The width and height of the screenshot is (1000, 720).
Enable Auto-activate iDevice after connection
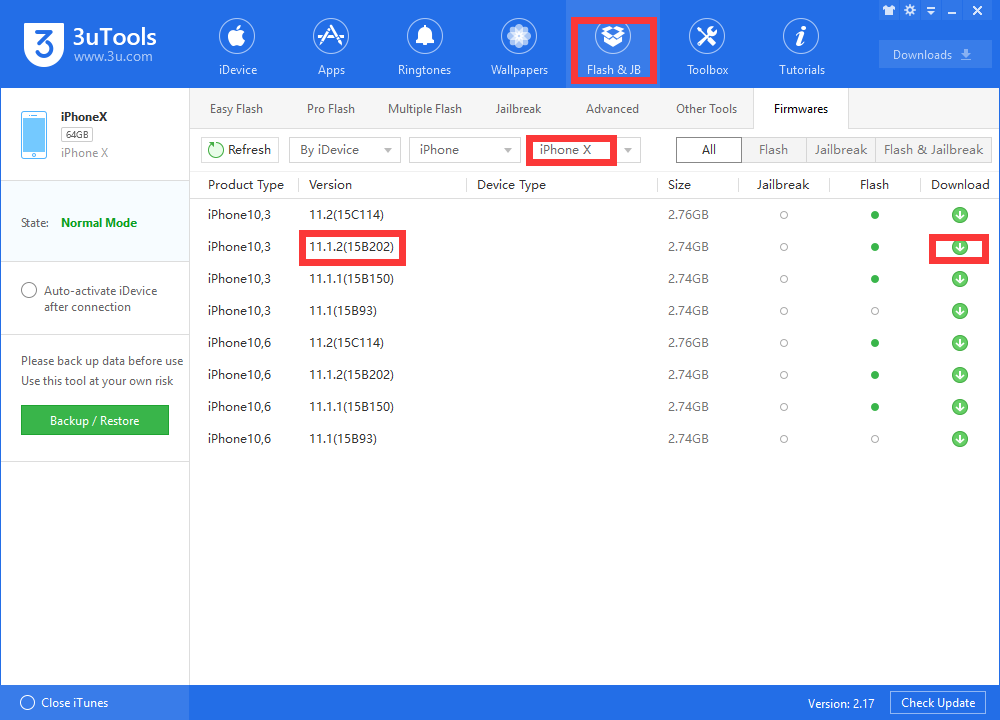[x=29, y=291]
